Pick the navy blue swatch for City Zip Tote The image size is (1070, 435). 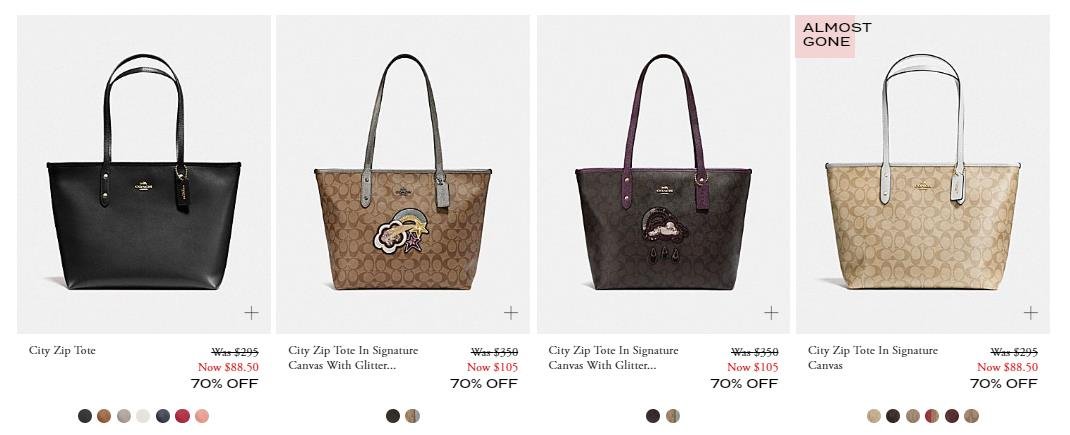tap(162, 416)
